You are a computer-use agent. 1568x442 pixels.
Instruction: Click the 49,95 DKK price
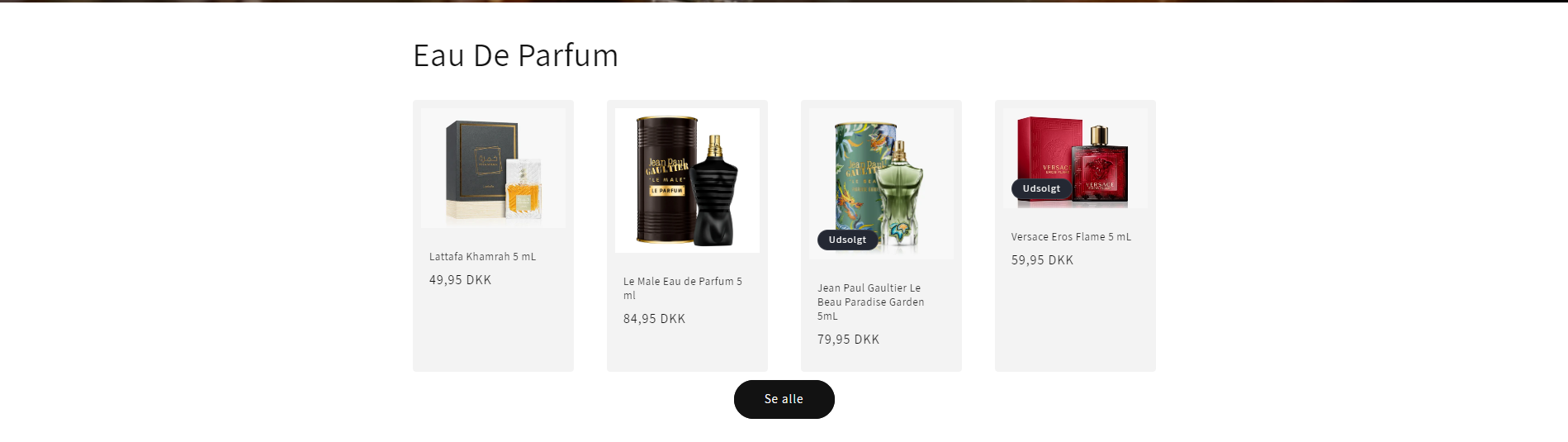click(x=460, y=280)
